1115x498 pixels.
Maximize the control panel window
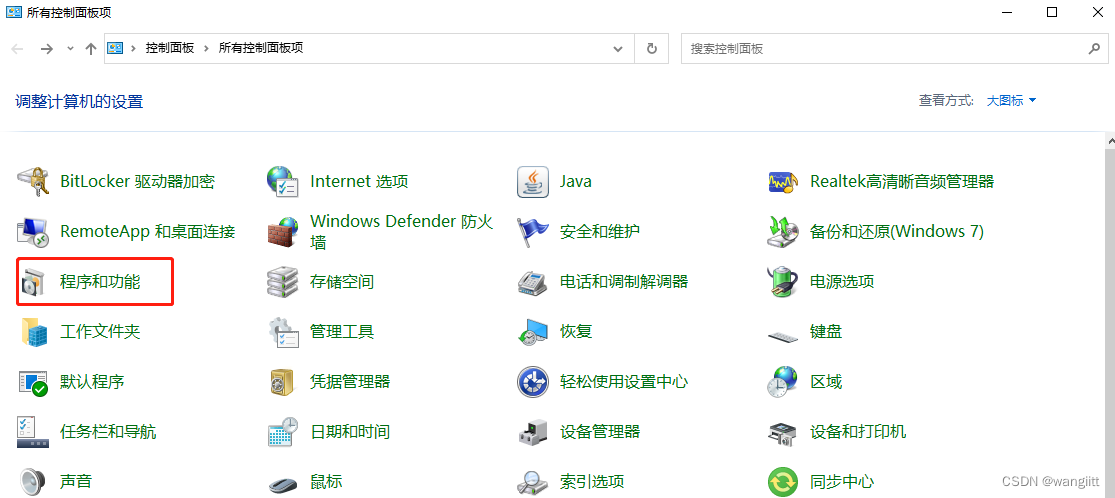coord(1052,12)
